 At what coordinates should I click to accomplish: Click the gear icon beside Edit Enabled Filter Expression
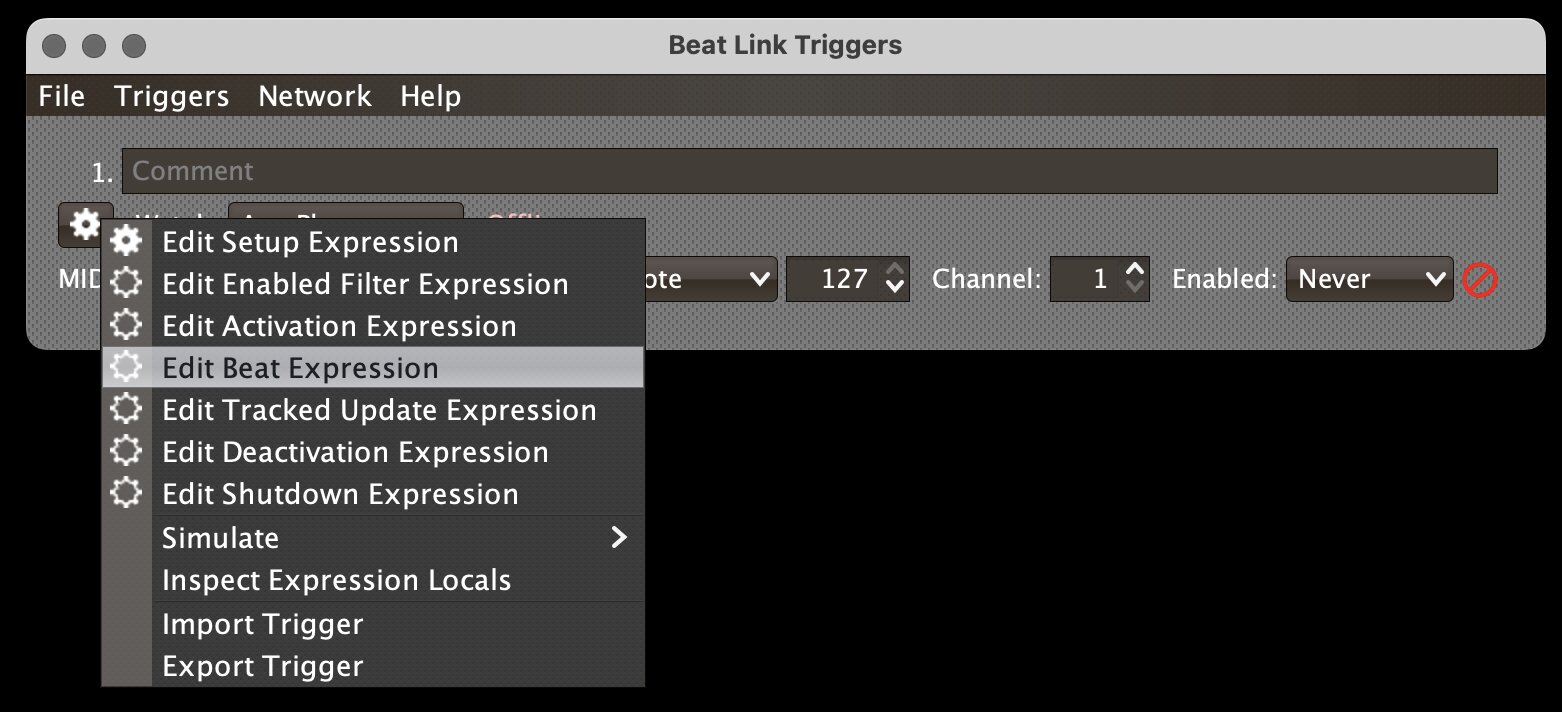126,284
